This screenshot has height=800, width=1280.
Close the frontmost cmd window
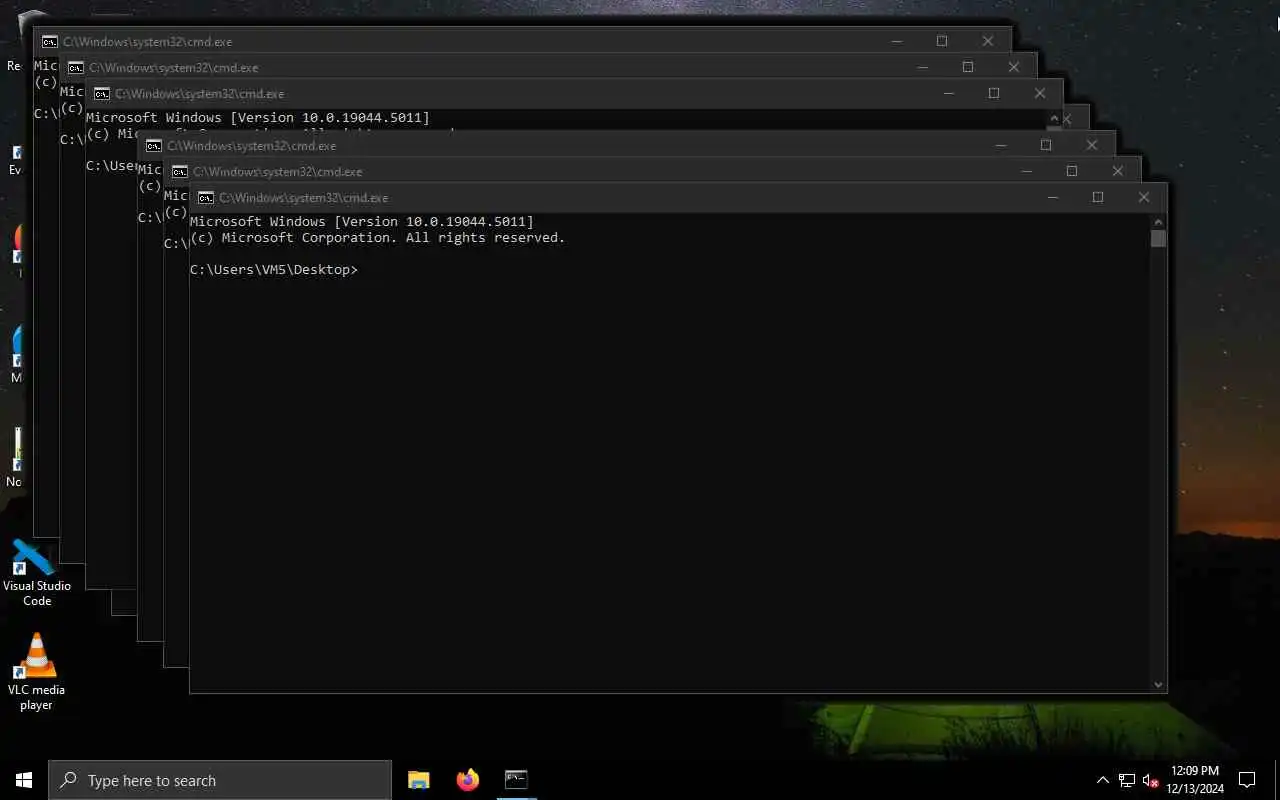tap(1144, 197)
